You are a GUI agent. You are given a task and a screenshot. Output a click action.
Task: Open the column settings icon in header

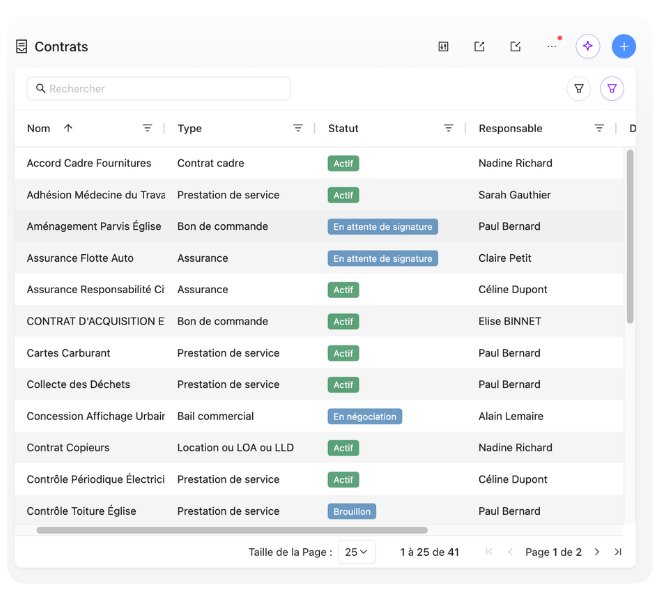[x=443, y=46]
